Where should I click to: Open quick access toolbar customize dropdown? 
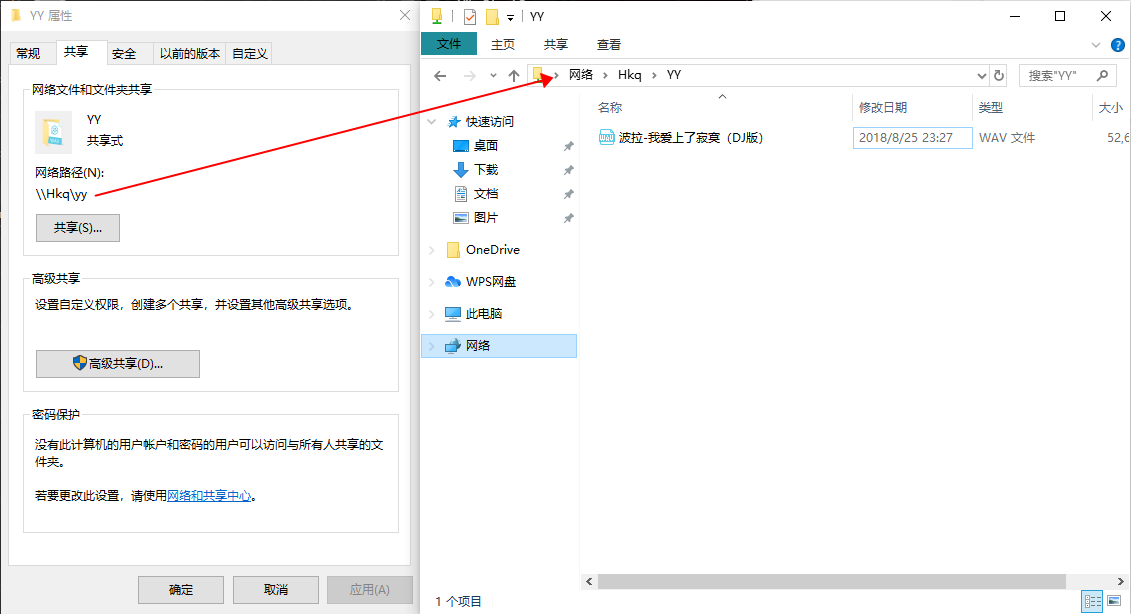[510, 17]
